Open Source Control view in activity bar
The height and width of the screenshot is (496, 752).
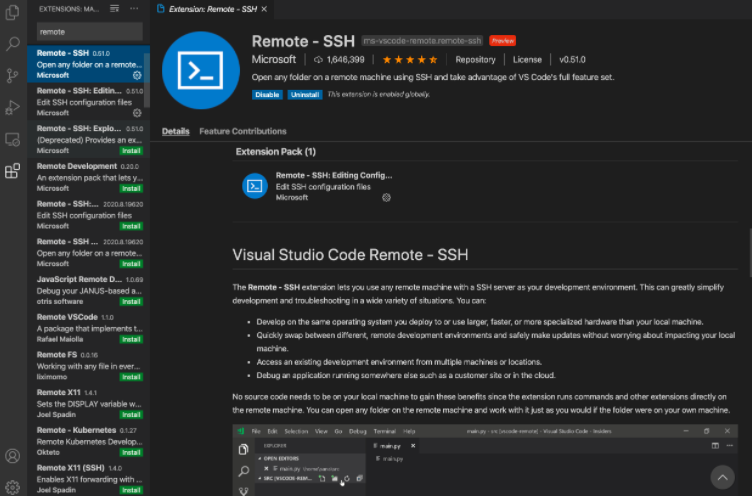coord(12,75)
